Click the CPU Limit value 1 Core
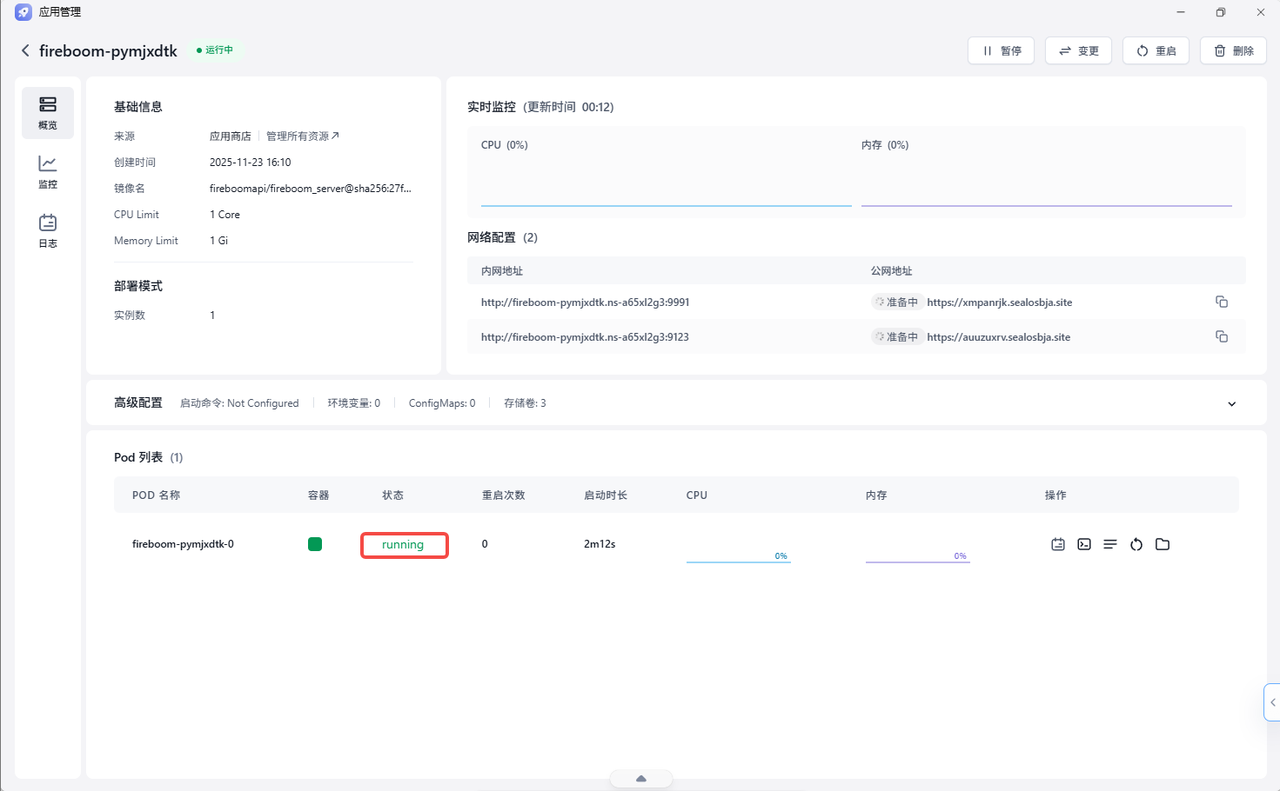The image size is (1280, 791). [x=225, y=214]
